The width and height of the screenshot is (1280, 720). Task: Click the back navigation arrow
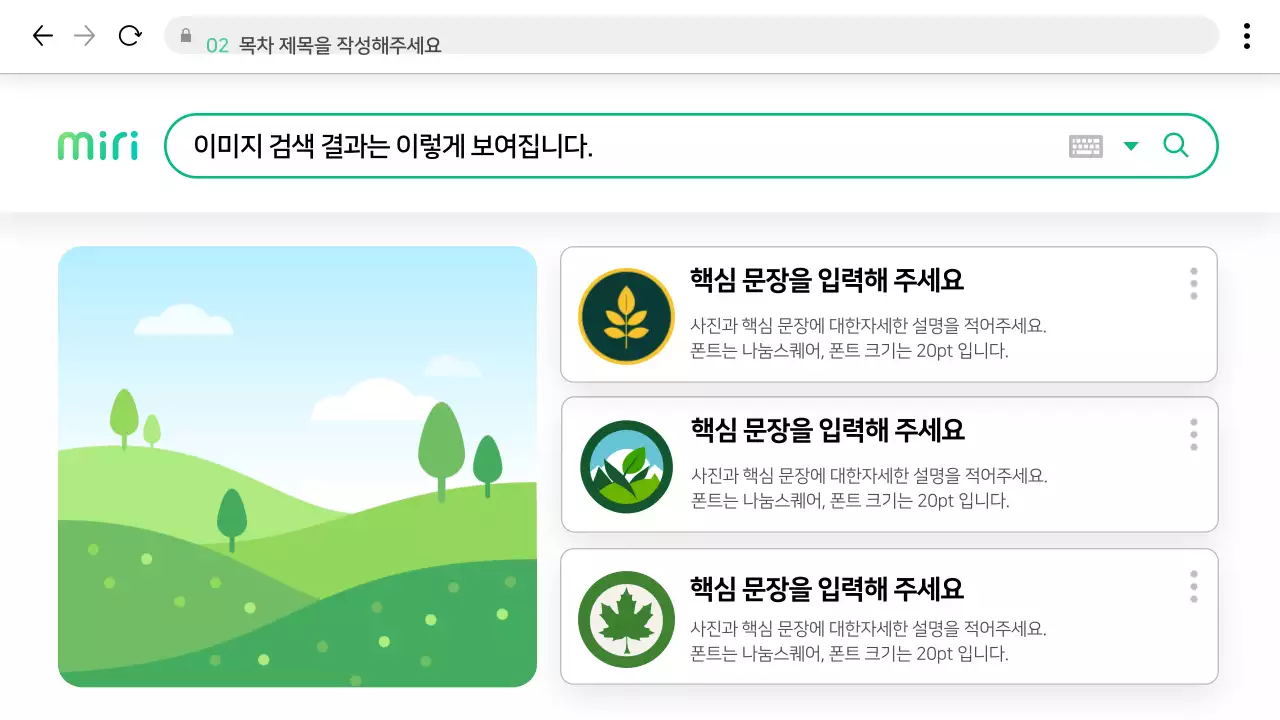[42, 35]
